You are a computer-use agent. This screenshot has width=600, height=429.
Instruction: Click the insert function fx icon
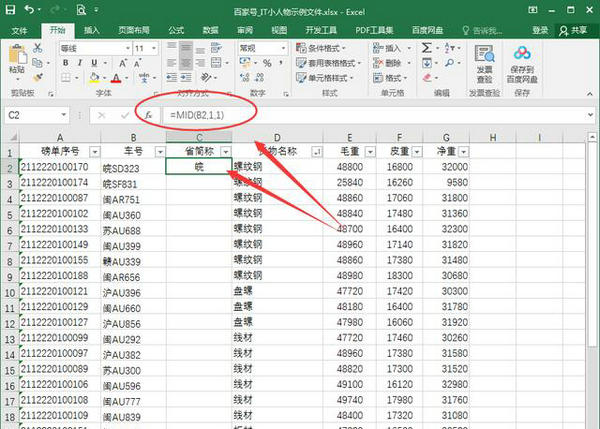click(148, 115)
